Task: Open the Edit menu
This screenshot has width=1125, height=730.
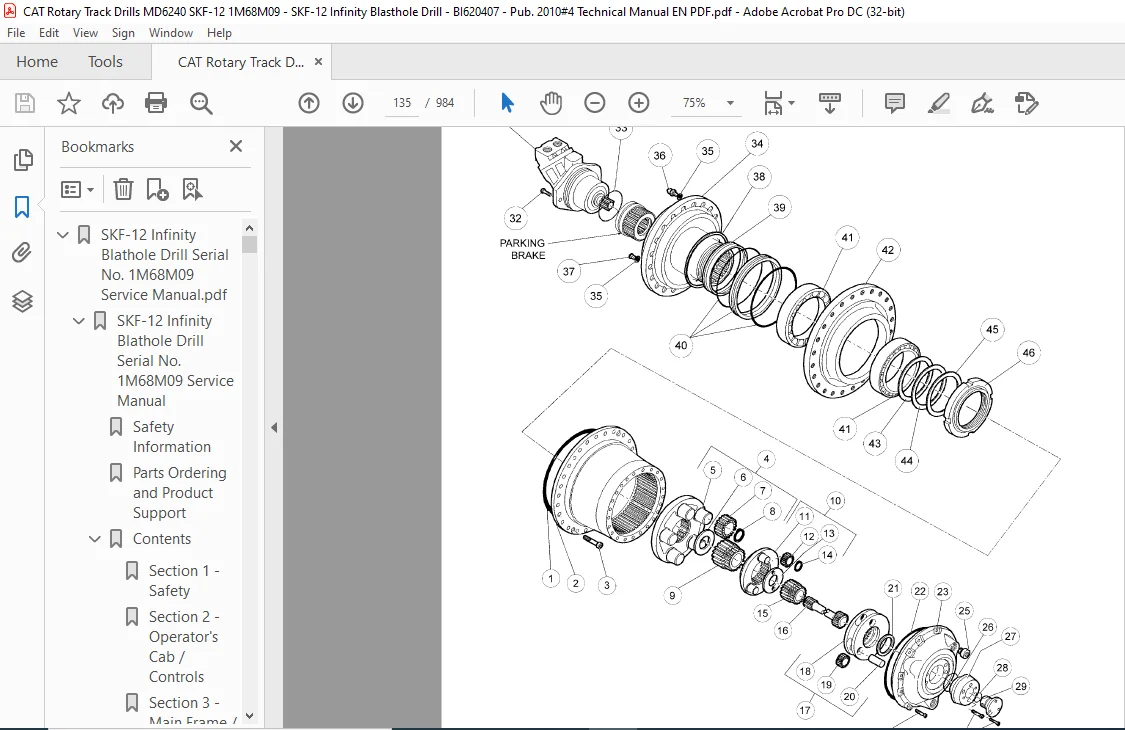Action: [49, 33]
